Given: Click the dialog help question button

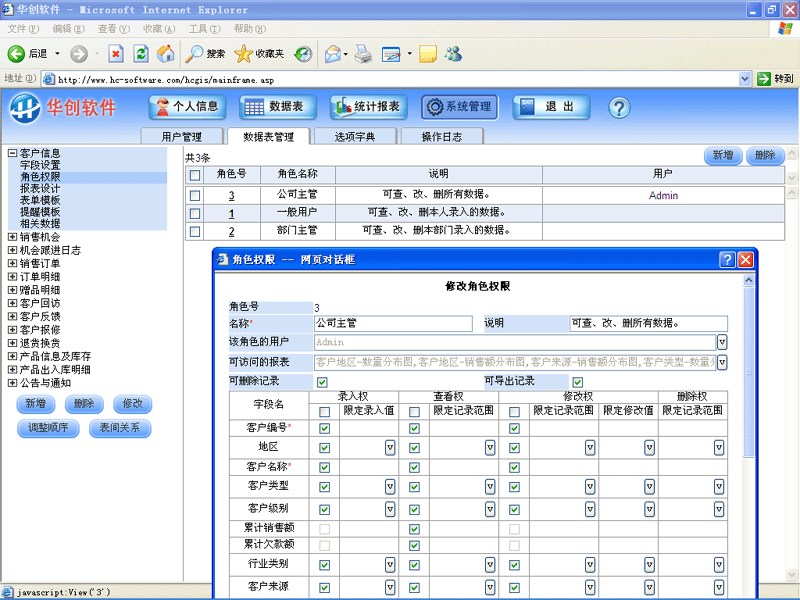Looking at the screenshot, I should click(x=727, y=260).
